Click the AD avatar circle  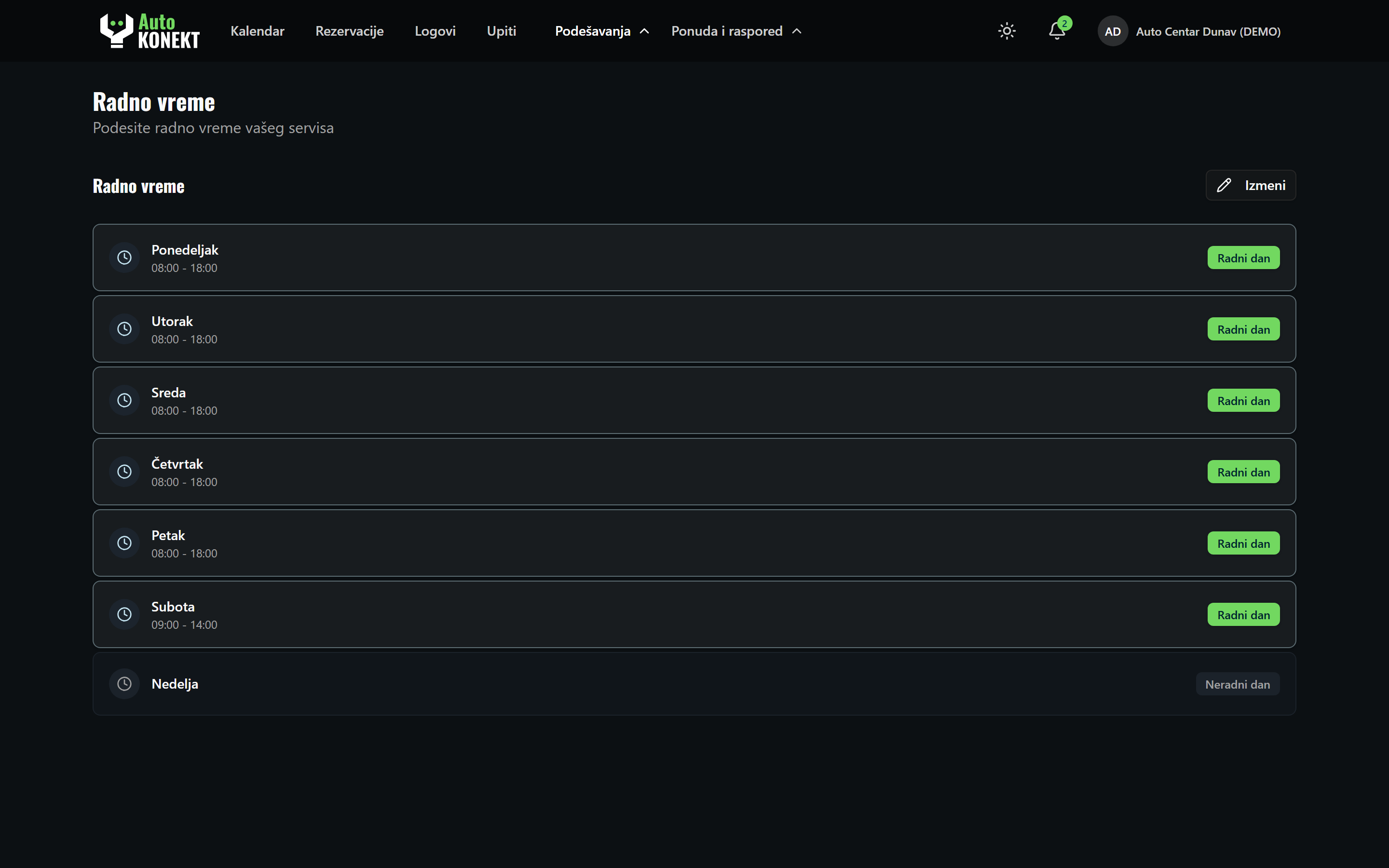1112,31
